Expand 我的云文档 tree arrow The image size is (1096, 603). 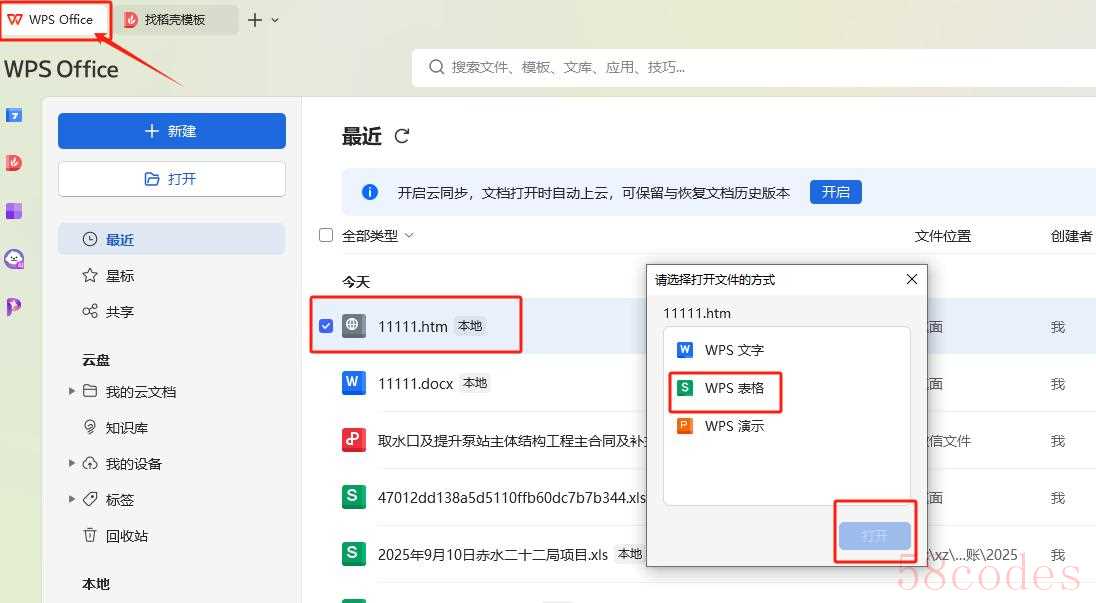71,391
